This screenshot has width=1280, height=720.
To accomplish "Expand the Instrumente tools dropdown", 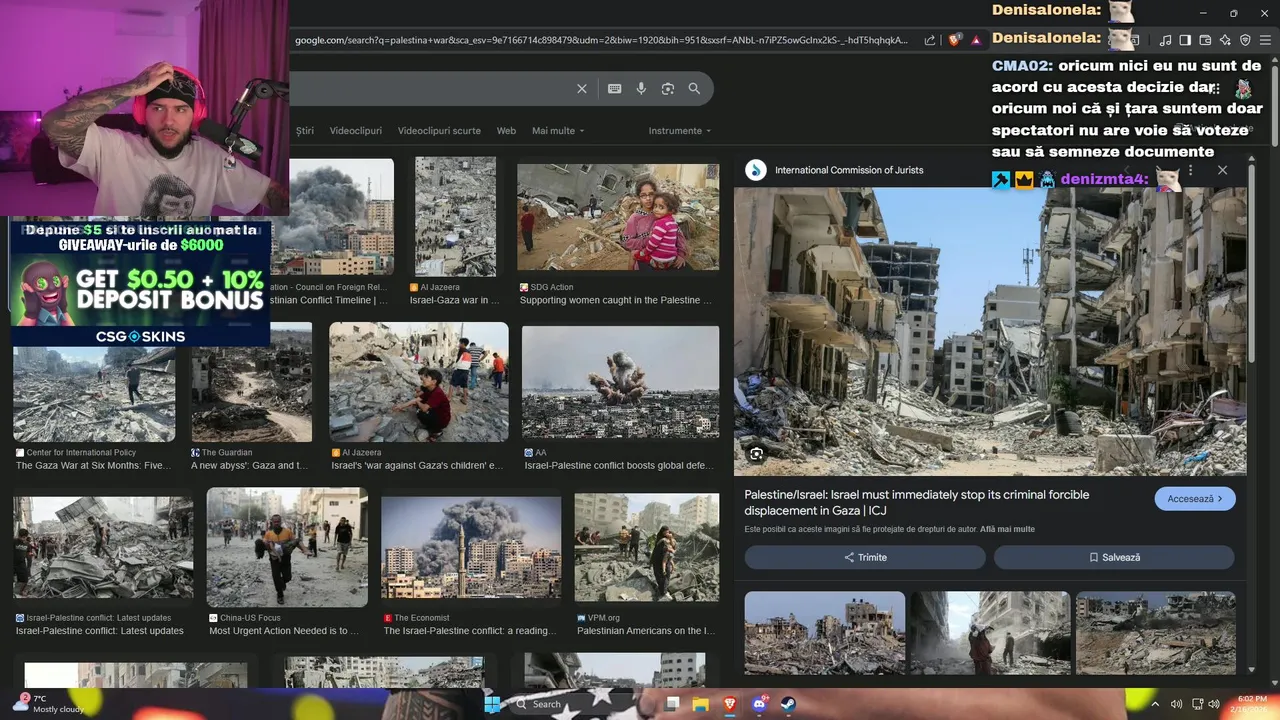I will pos(680,131).
